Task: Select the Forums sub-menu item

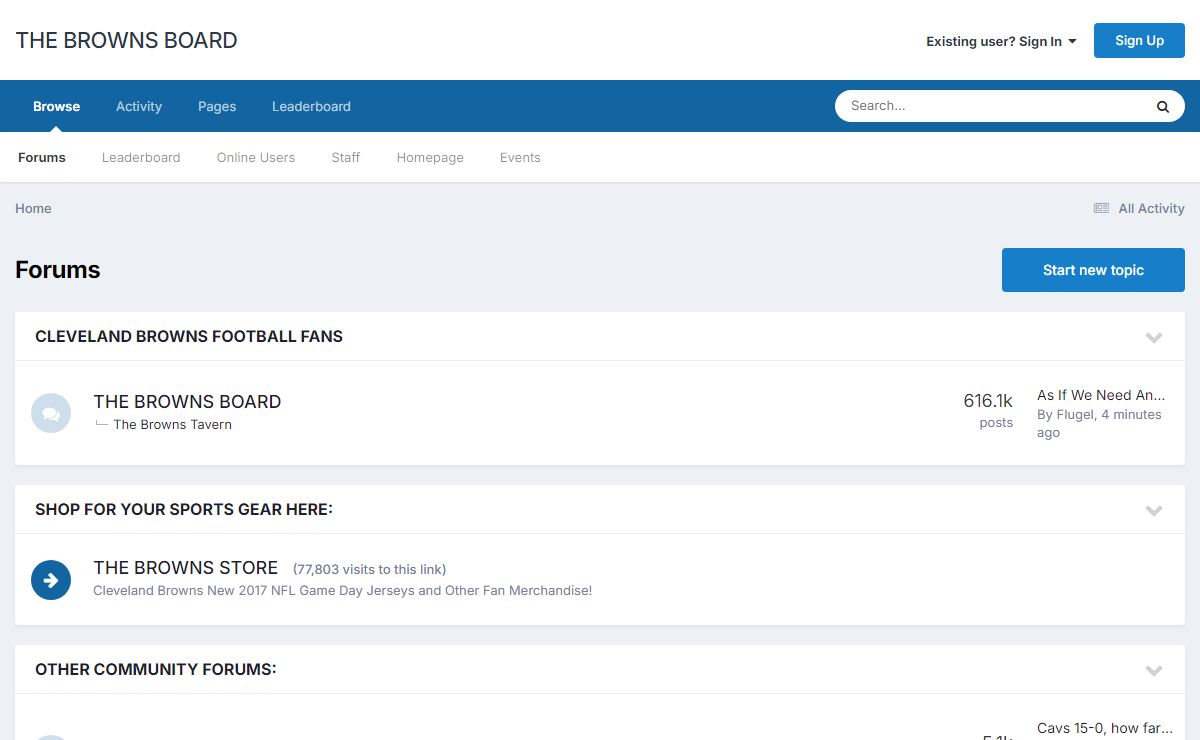Action: [42, 157]
